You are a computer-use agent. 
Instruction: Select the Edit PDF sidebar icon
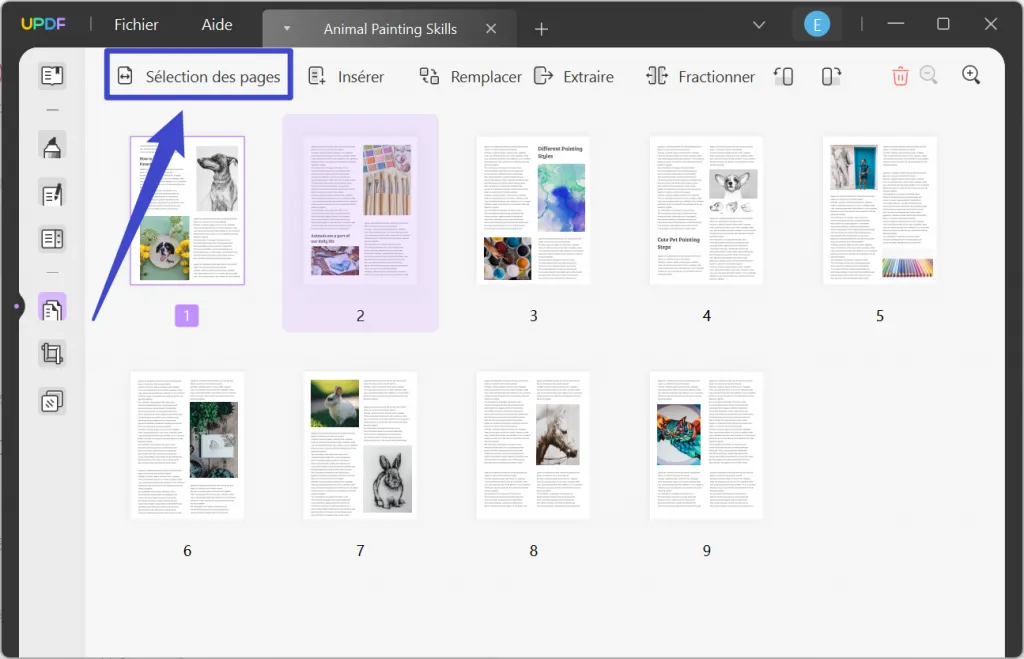click(x=52, y=193)
